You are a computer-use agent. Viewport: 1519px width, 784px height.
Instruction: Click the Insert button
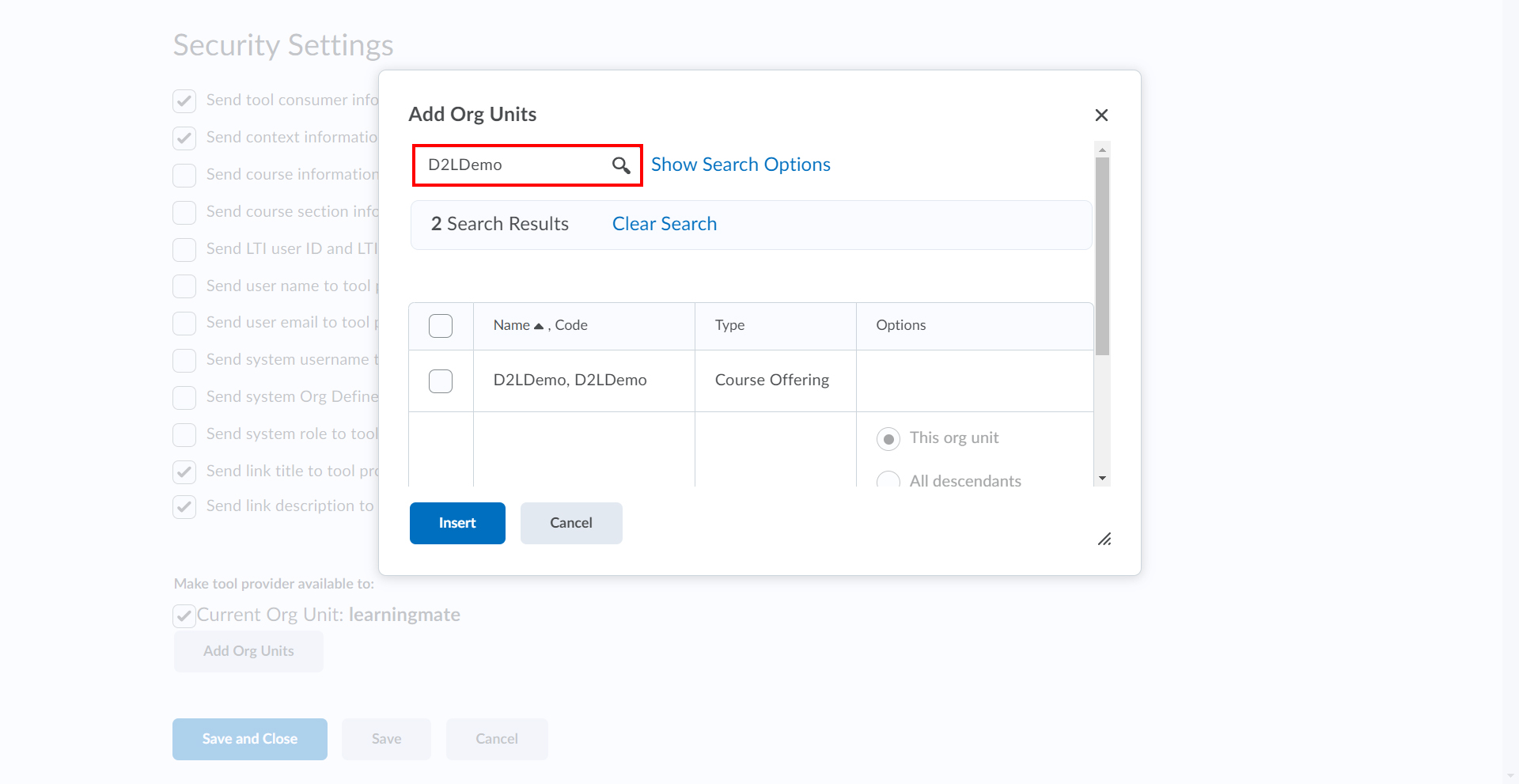(457, 524)
